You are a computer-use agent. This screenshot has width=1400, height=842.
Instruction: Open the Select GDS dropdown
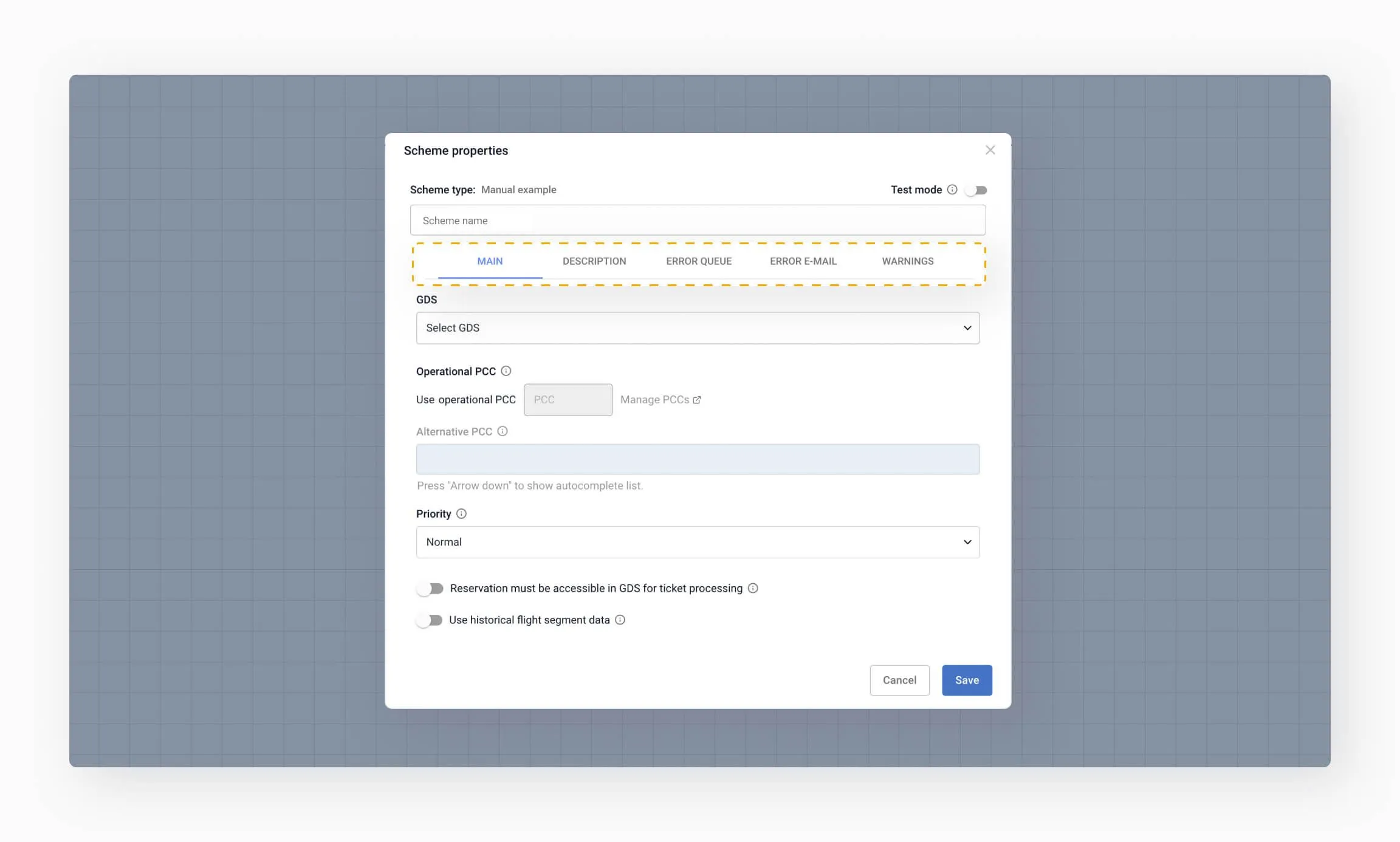(698, 328)
